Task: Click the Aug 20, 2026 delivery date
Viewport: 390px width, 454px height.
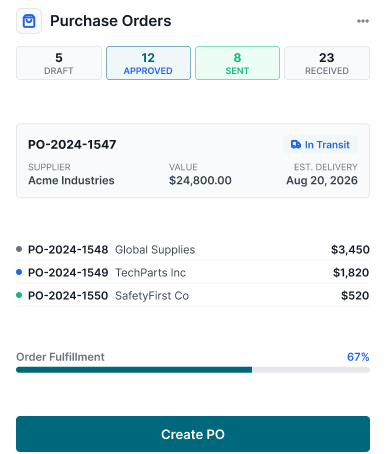Action: (322, 180)
